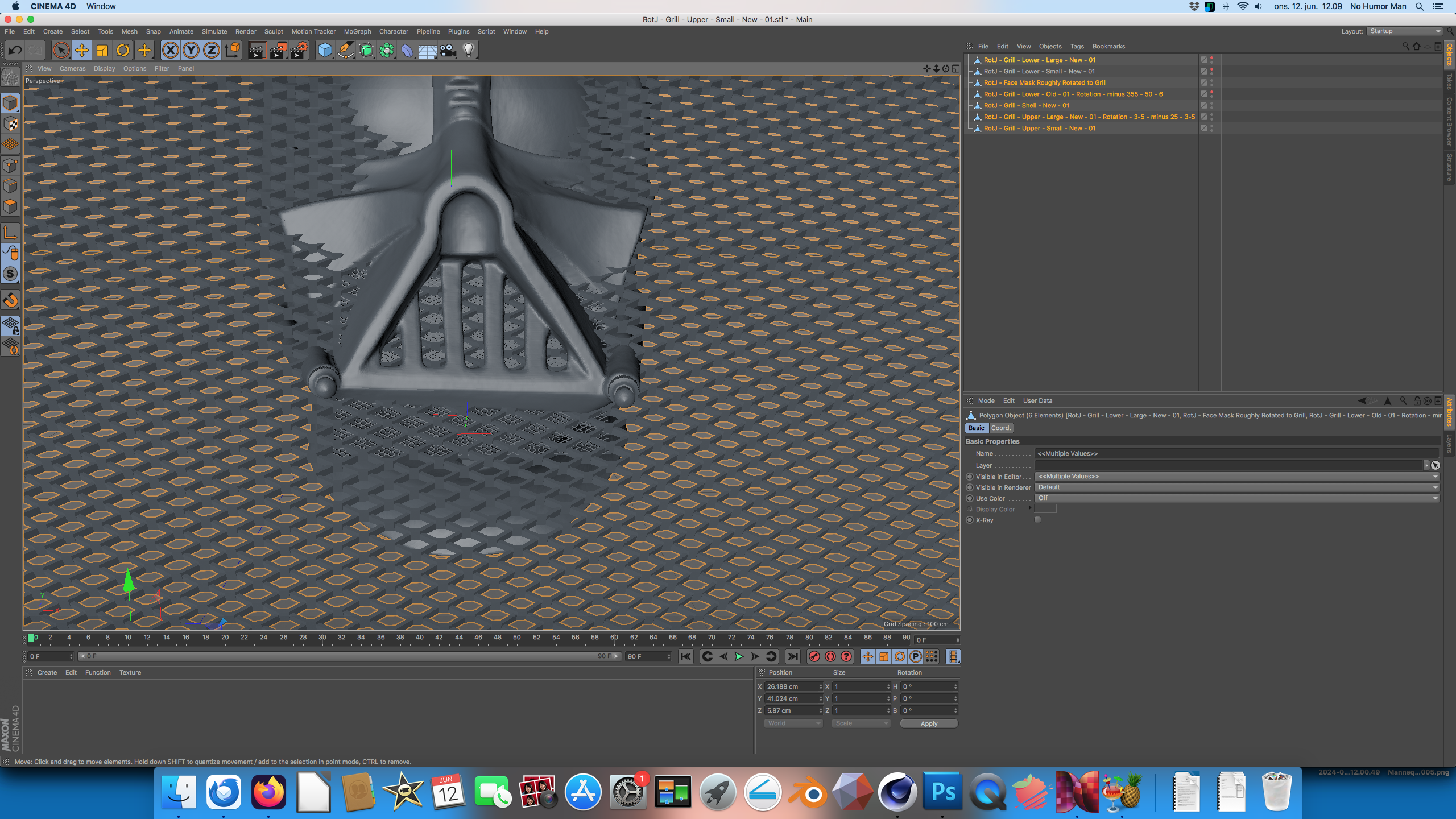Open Use Color Off dropdown
This screenshot has height=819, width=1456.
pos(1236,498)
